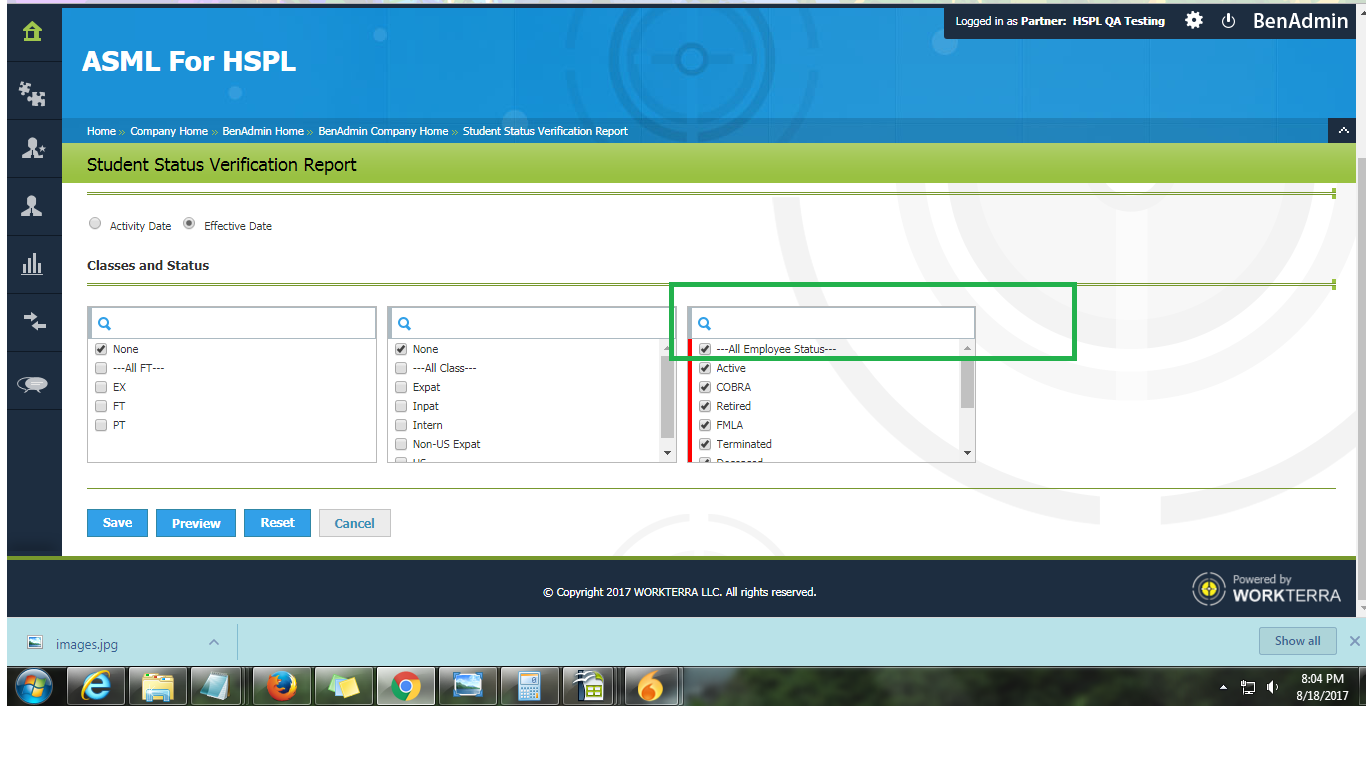Collapse the breadcrumb bar using right chevron

[x=1343, y=130]
